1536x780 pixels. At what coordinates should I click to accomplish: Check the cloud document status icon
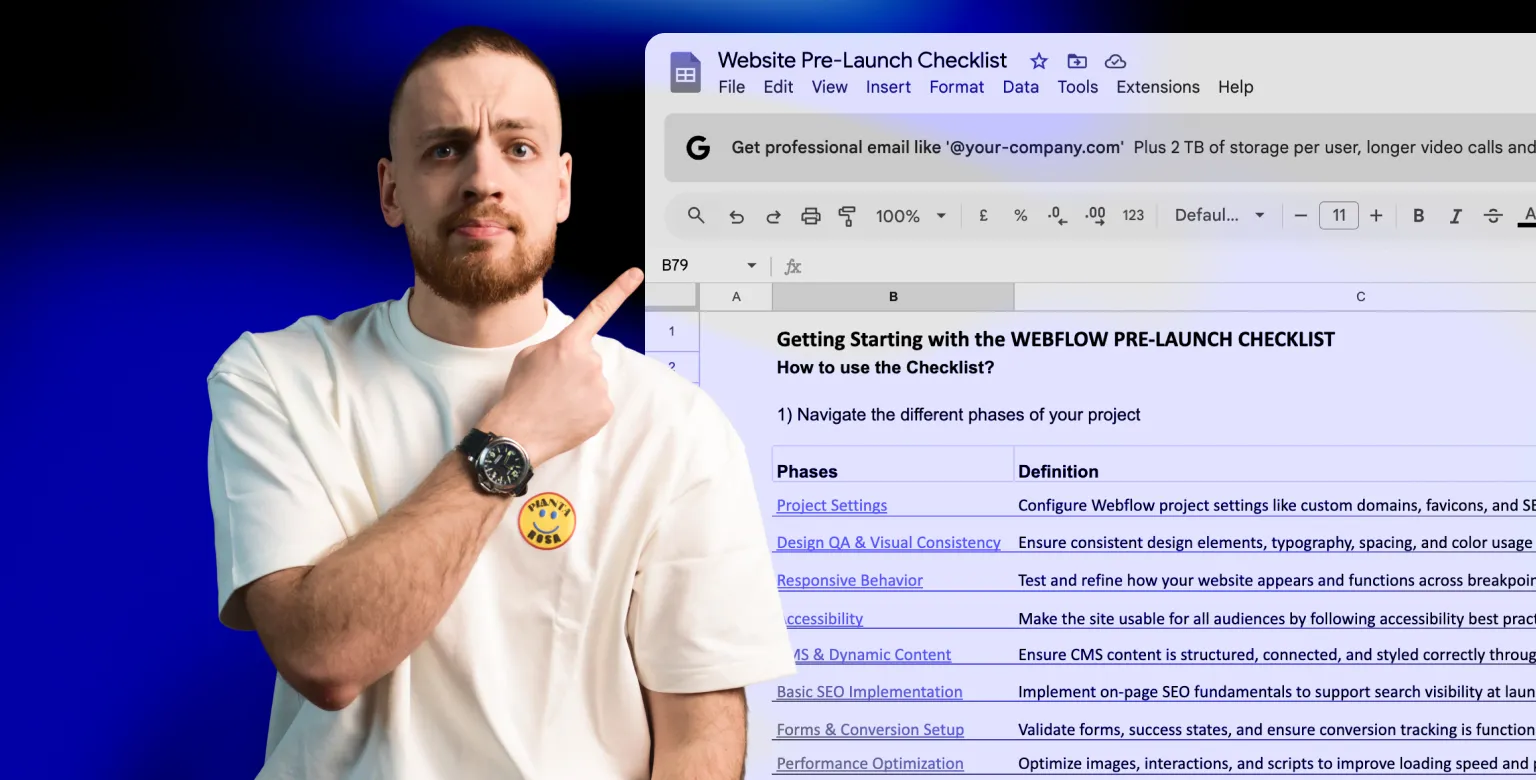point(1115,61)
